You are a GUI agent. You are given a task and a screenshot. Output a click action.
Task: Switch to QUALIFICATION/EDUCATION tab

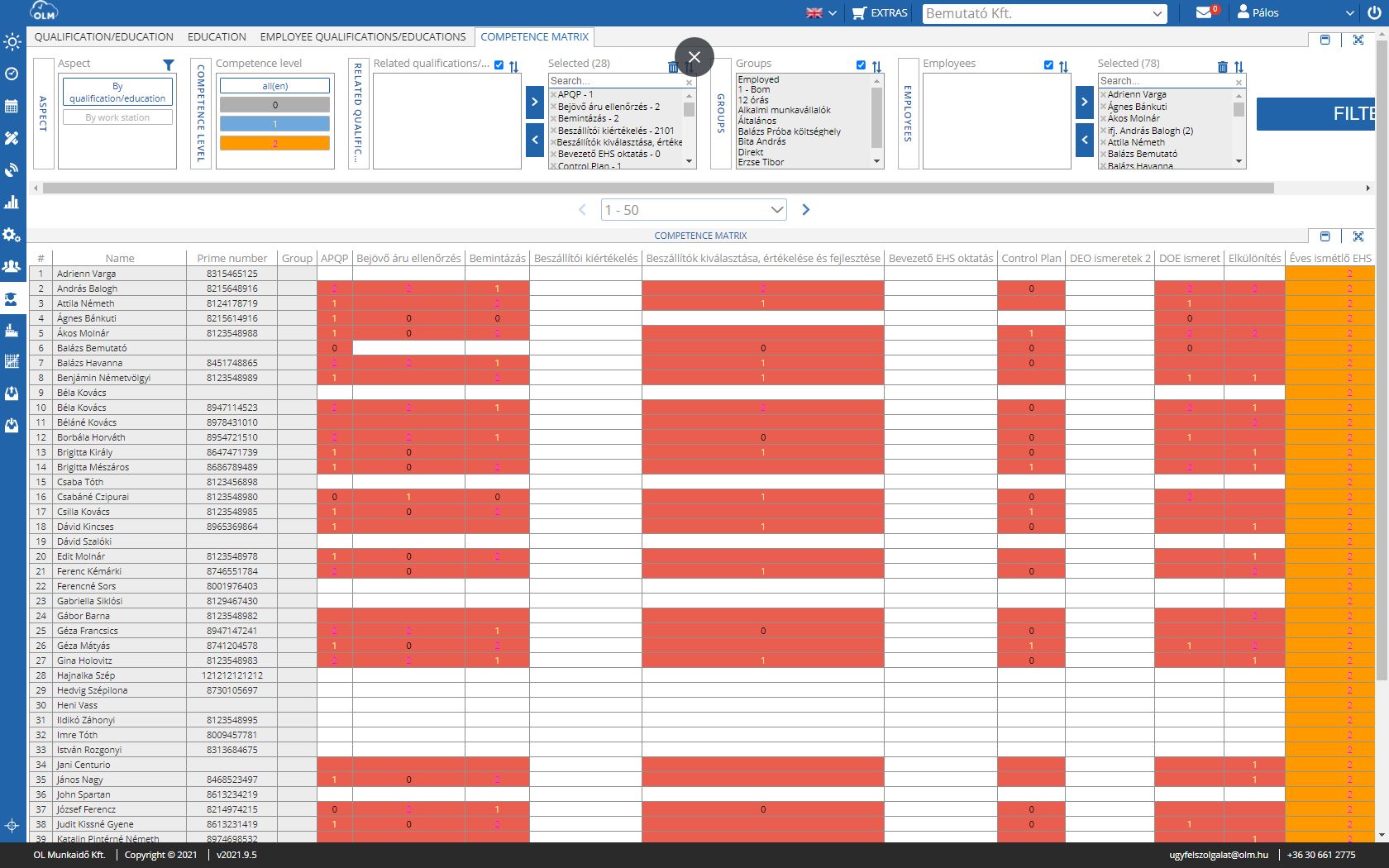pos(104,37)
